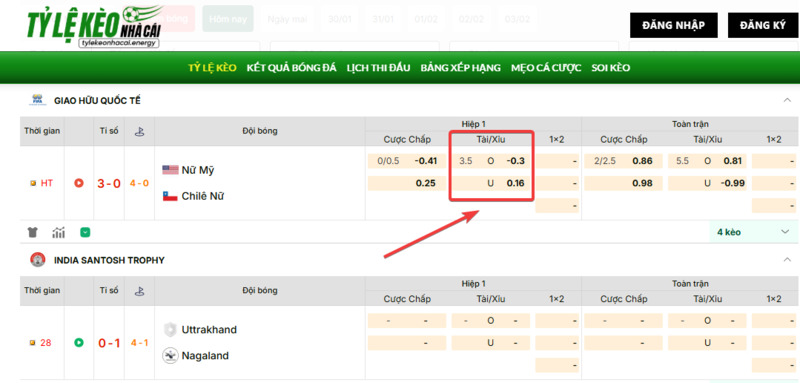Collapse the GIAO HỮU QUỐC TẾ section
This screenshot has height=383, width=800.
coord(787,100)
